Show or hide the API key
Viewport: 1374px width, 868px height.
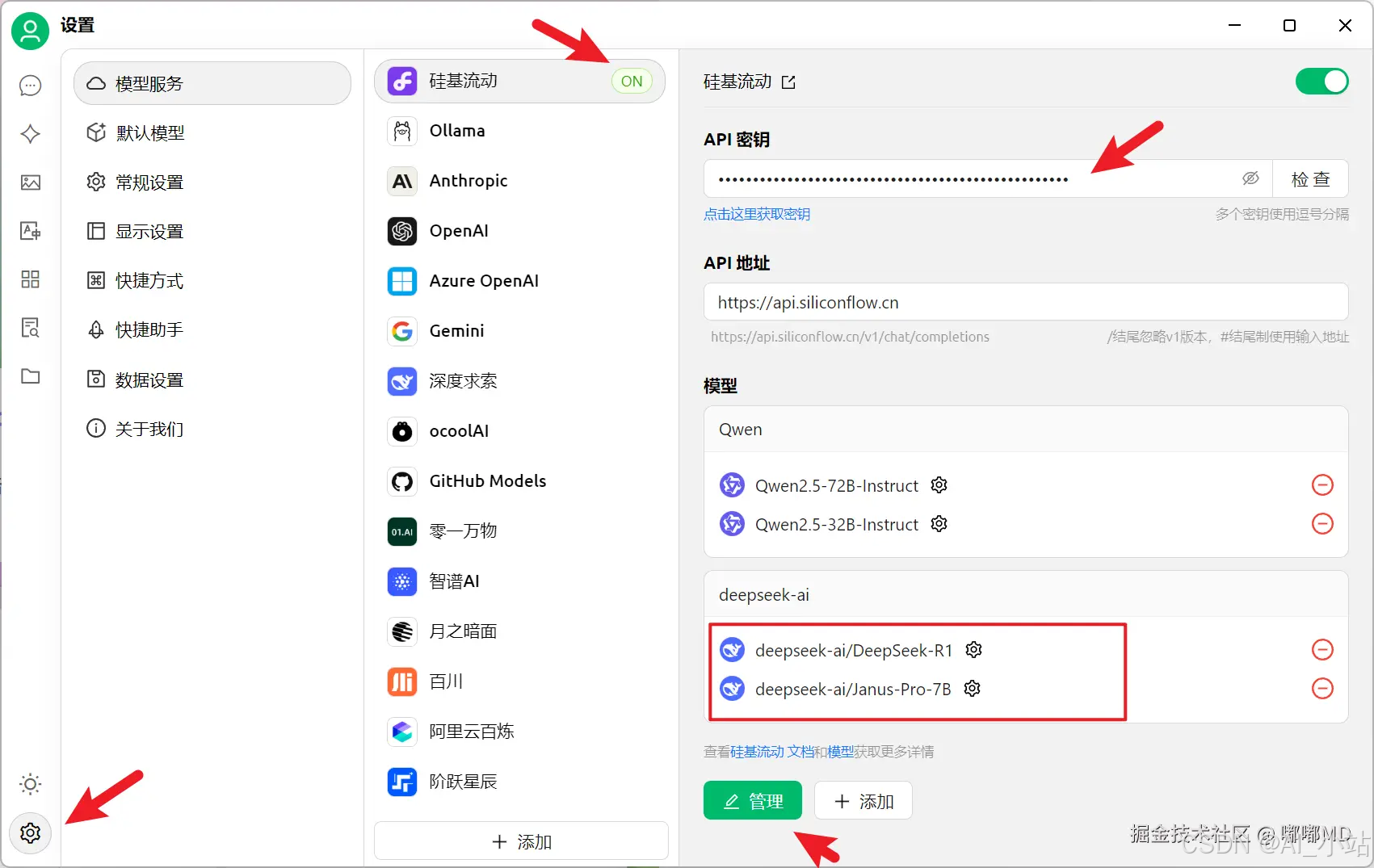click(x=1250, y=178)
